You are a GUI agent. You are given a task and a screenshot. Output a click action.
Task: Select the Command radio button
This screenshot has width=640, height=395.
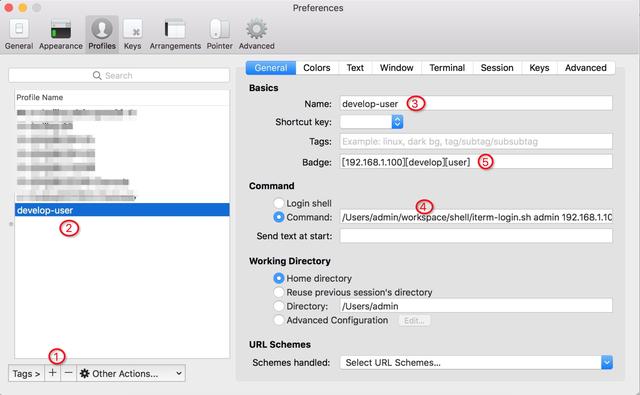[279, 217]
